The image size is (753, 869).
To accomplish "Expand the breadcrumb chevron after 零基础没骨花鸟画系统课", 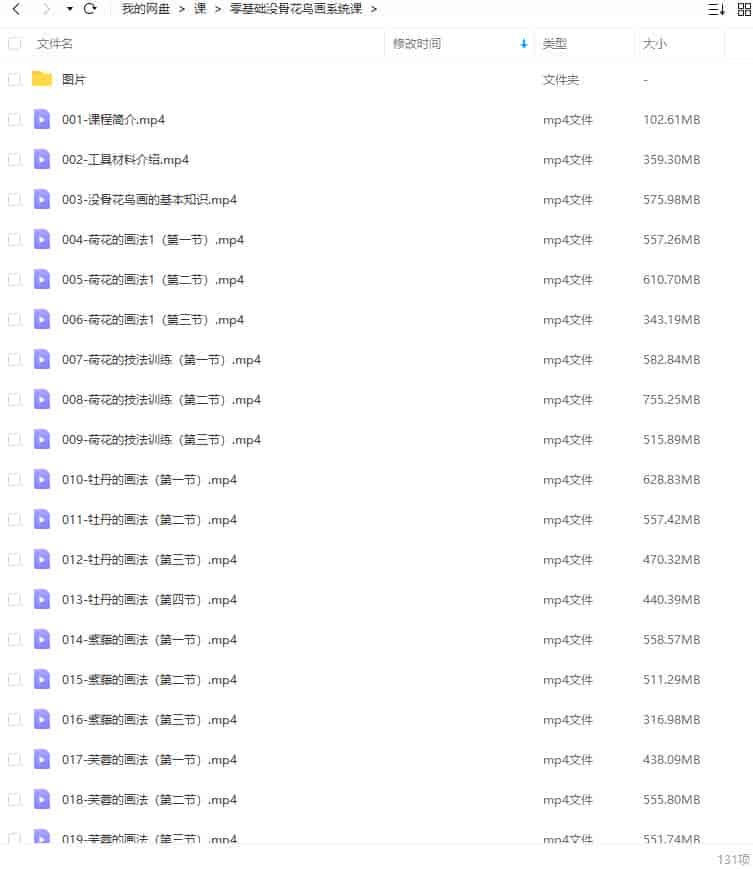I will click(374, 9).
